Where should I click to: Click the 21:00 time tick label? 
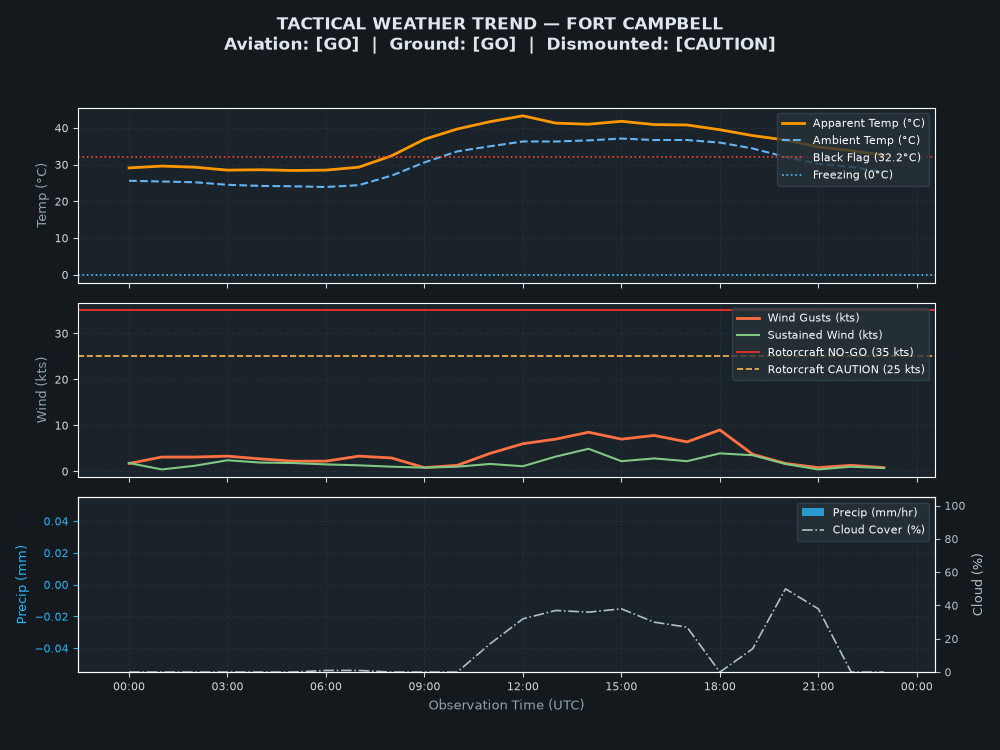818,686
